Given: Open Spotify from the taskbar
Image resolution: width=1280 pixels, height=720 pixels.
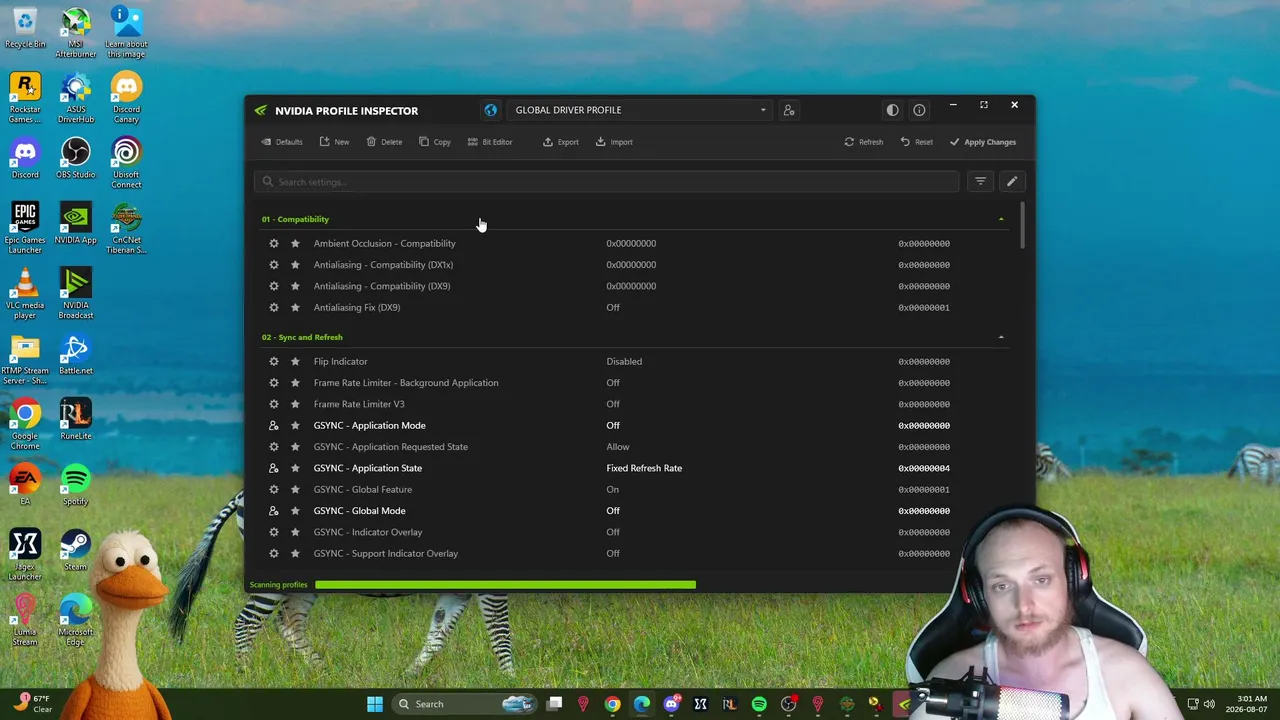Looking at the screenshot, I should pyautogui.click(x=759, y=704).
